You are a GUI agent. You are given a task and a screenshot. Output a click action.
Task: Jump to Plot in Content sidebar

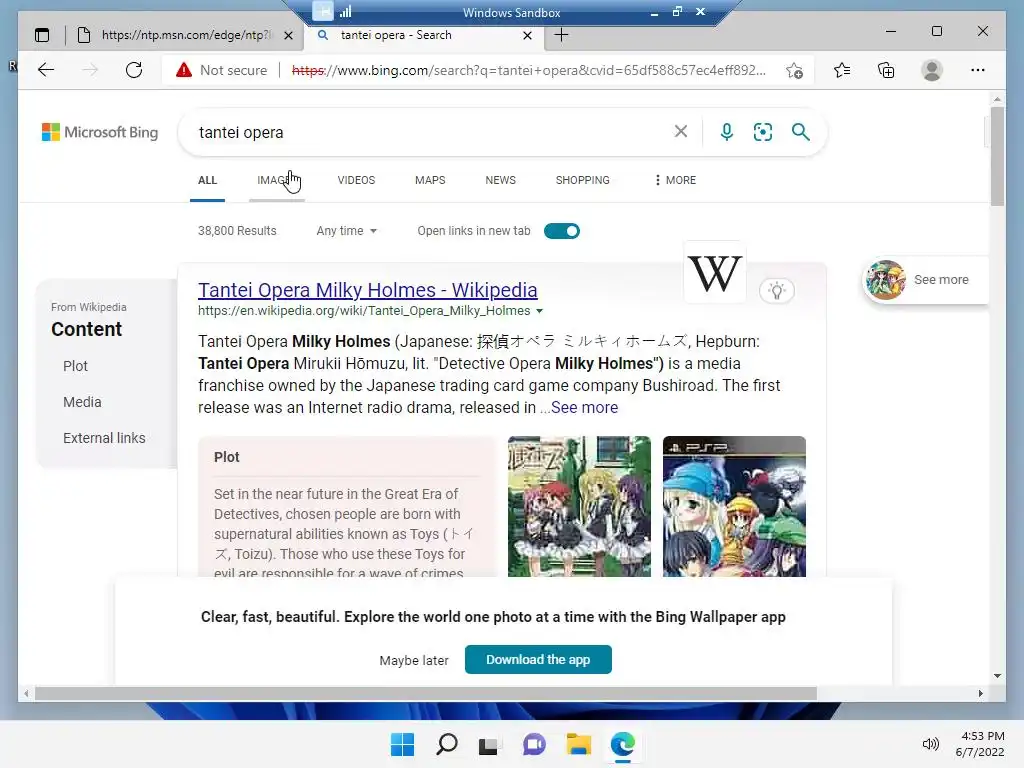point(75,366)
